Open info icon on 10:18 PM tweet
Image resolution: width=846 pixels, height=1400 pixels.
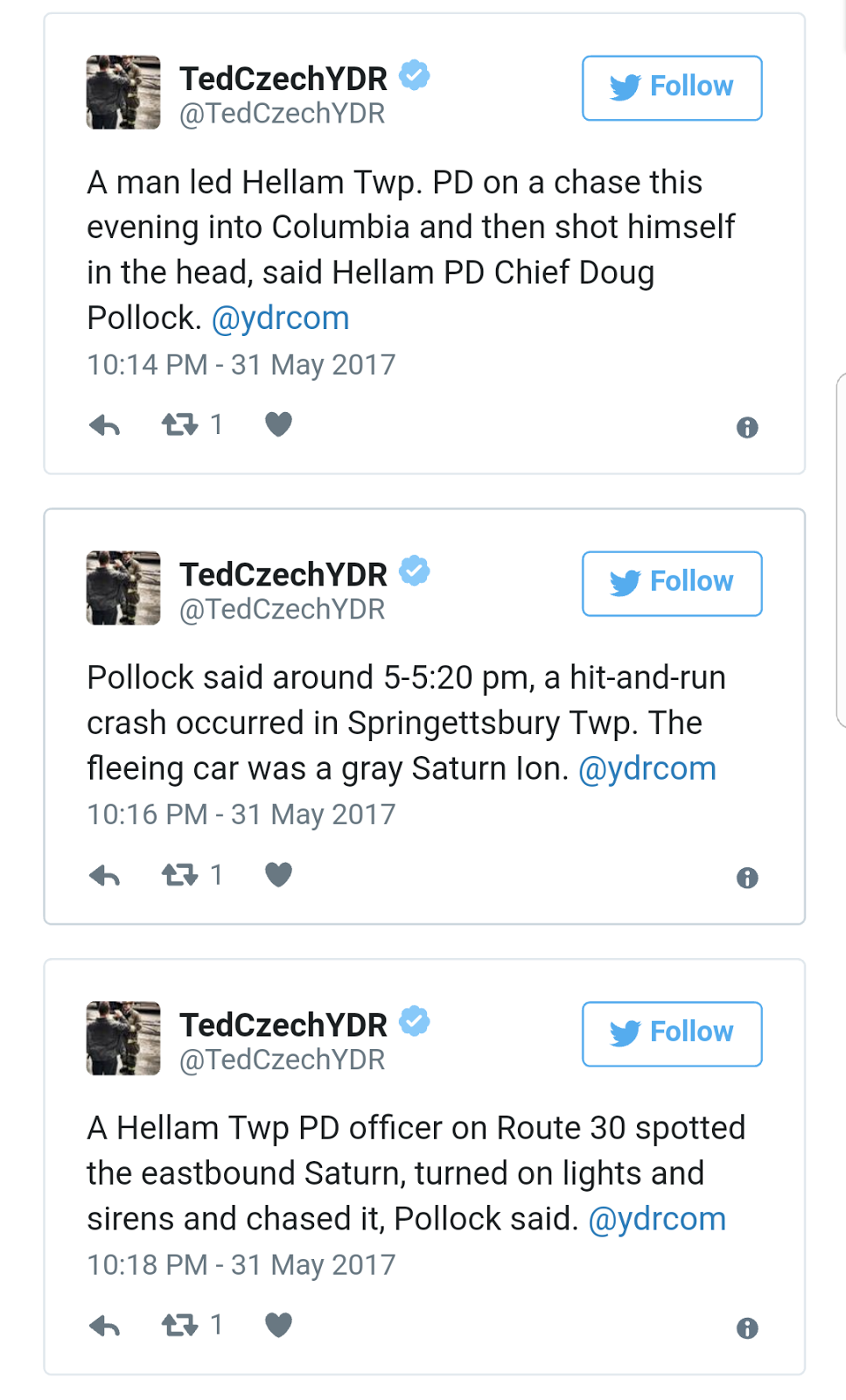(x=747, y=1328)
